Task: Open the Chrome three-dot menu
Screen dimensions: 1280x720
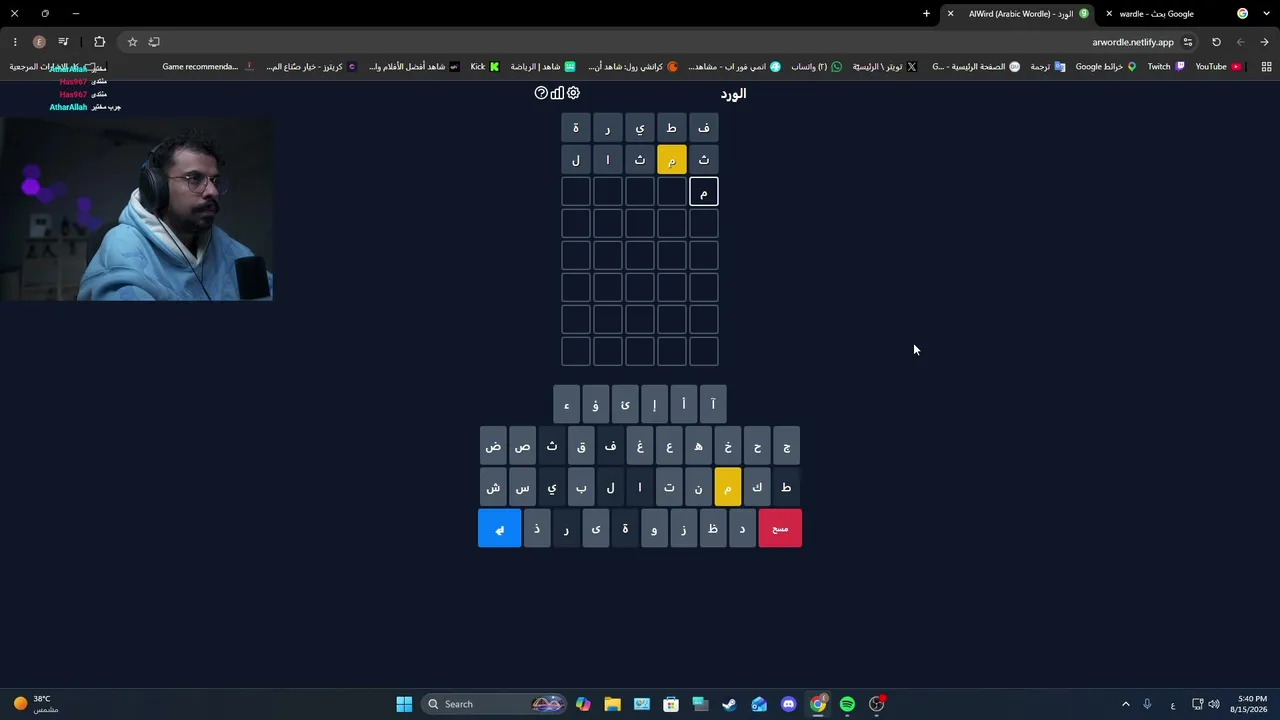Action: (15, 42)
